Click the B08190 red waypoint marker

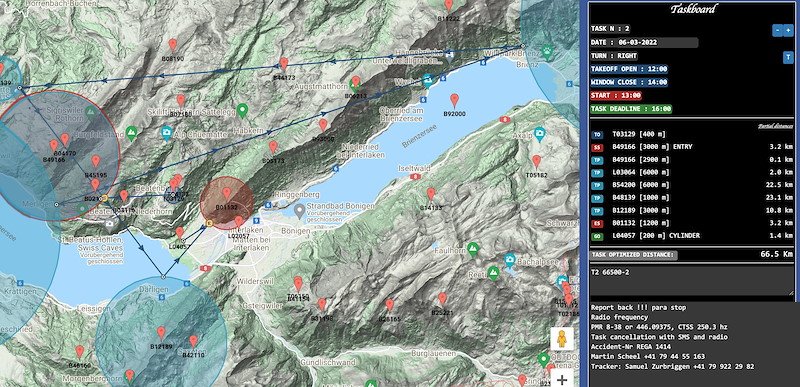[173, 45]
